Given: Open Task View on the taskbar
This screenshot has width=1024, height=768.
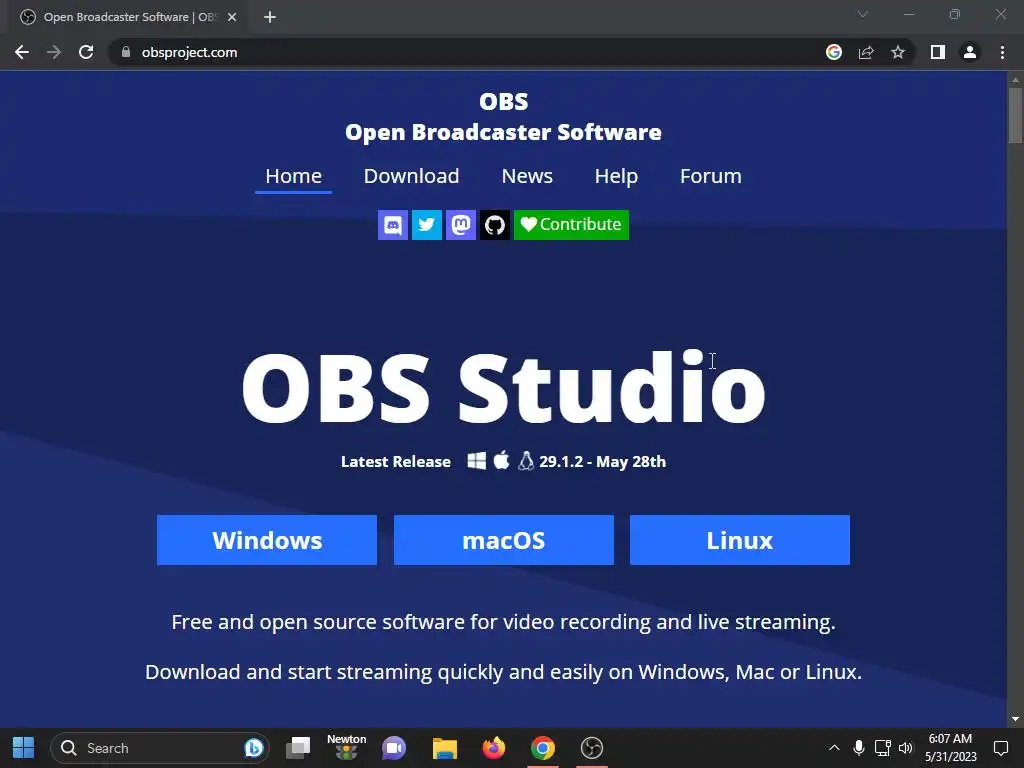Looking at the screenshot, I should [x=298, y=748].
